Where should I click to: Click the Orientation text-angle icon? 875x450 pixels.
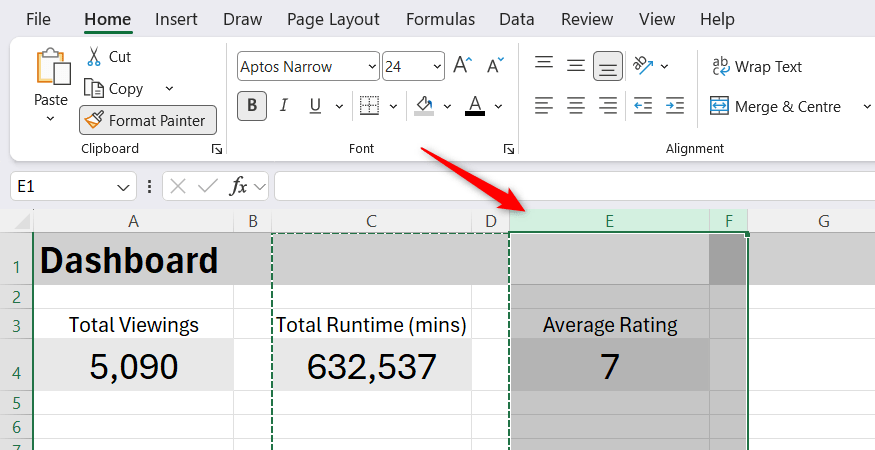point(643,65)
